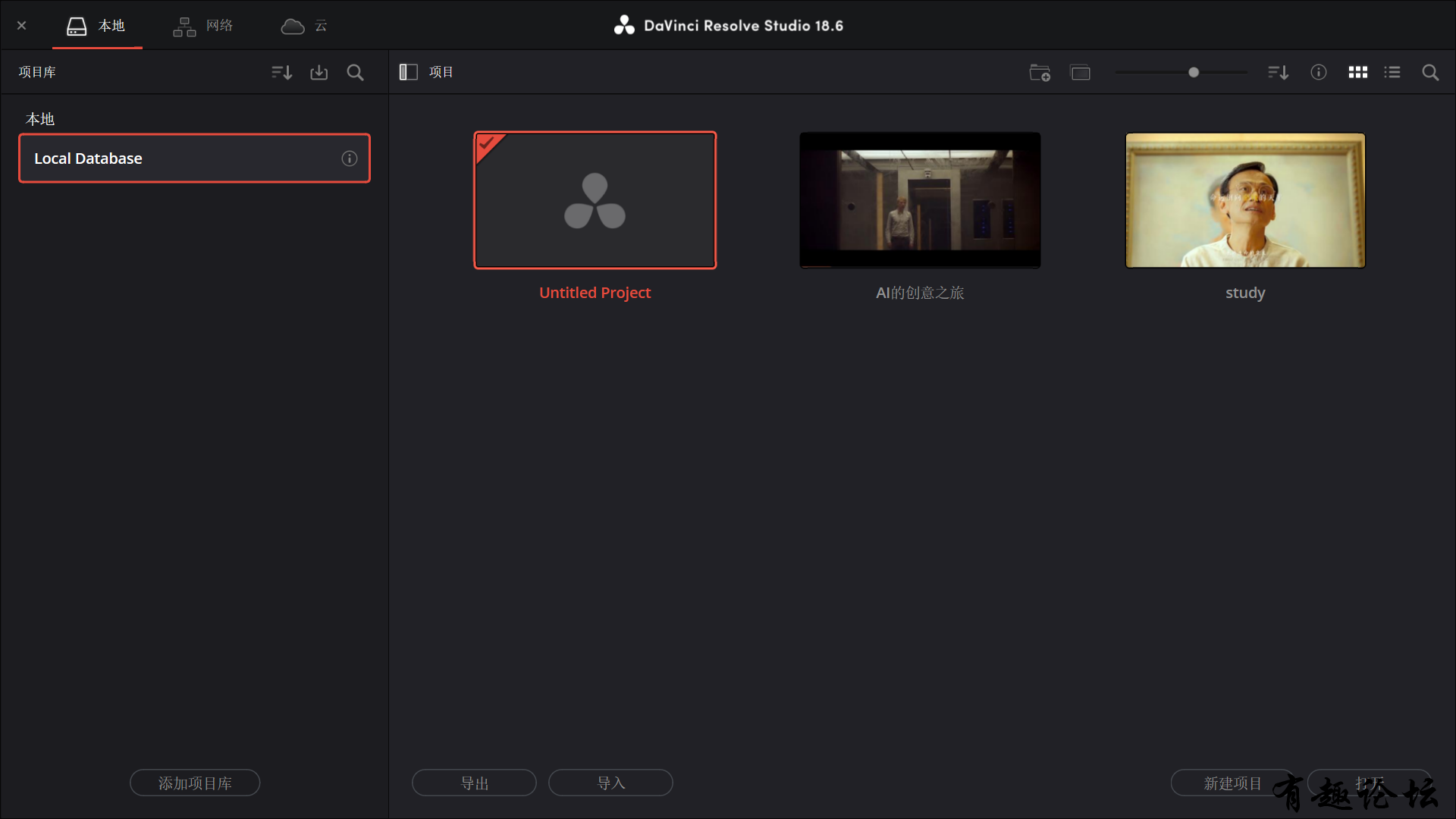Viewport: 1456px width, 819px height.
Task: Click the 导出 export button
Action: [474, 783]
